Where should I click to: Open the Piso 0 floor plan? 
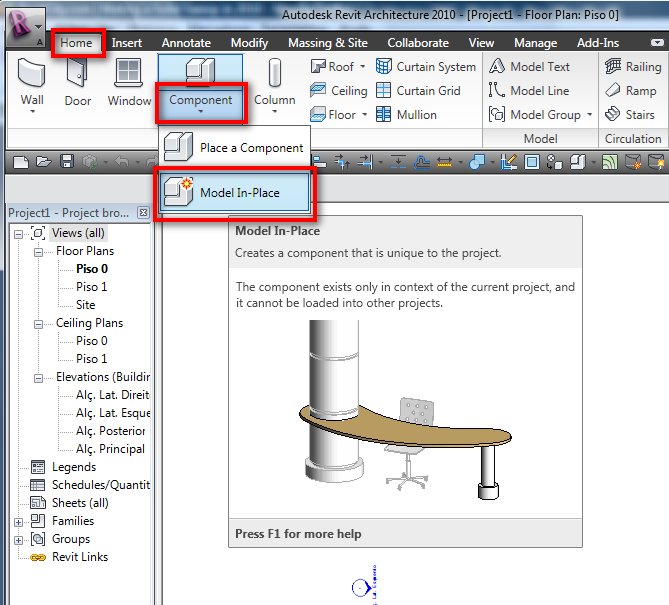[x=92, y=269]
